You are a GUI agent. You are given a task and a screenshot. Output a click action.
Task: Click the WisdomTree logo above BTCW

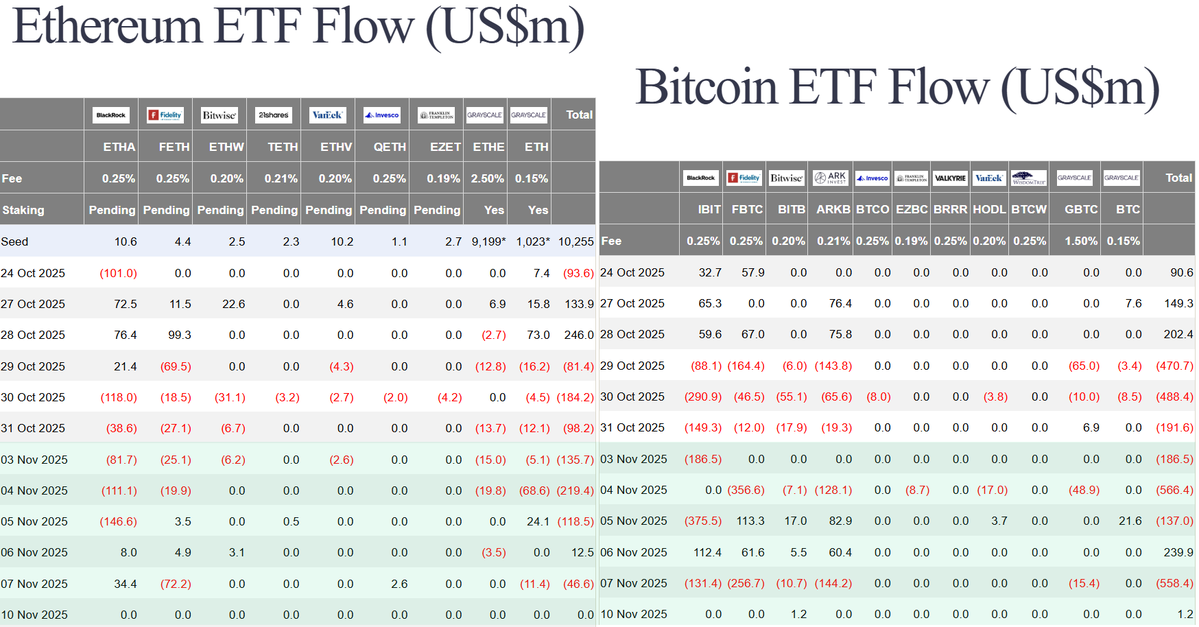click(1028, 178)
